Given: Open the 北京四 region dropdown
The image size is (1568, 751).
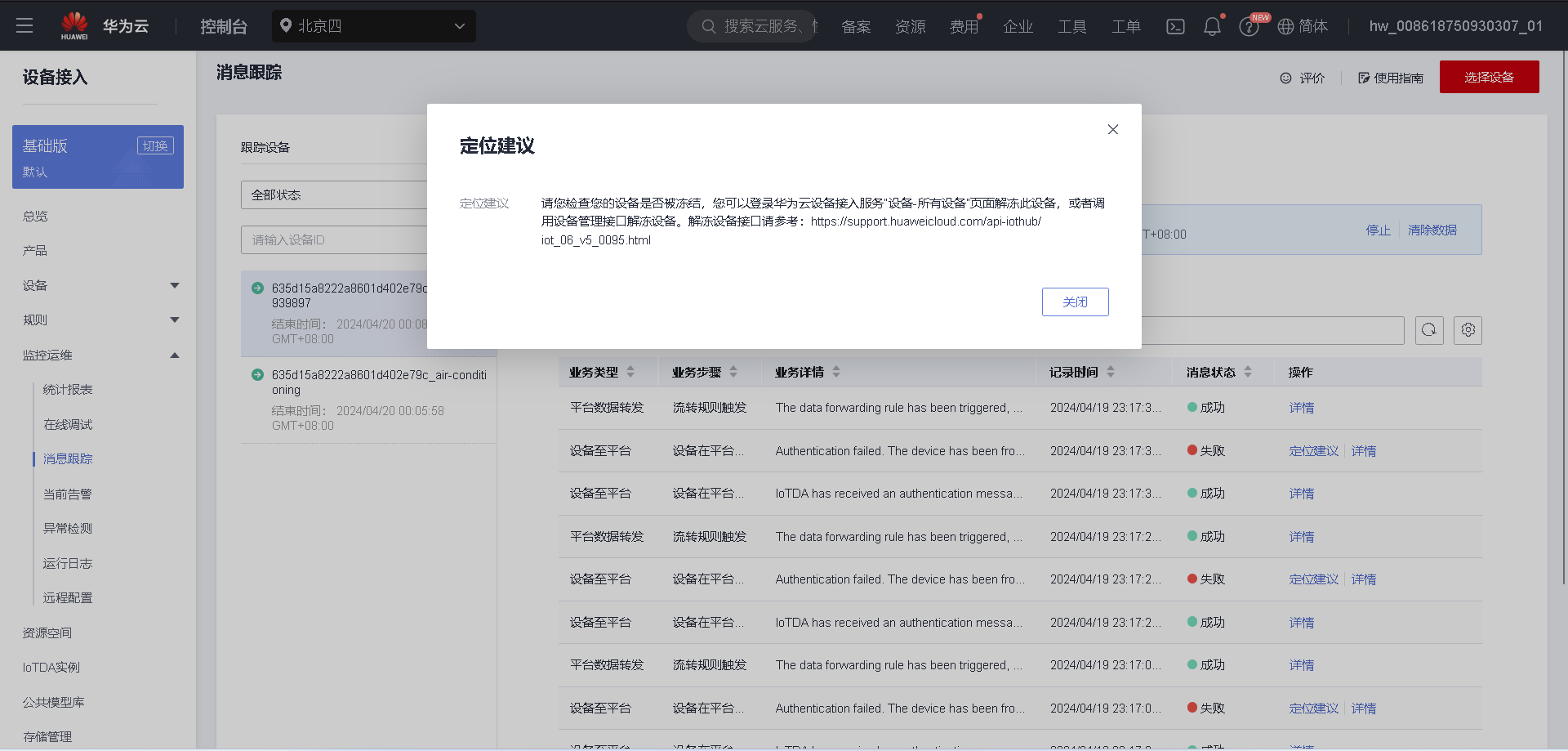Looking at the screenshot, I should (373, 25).
